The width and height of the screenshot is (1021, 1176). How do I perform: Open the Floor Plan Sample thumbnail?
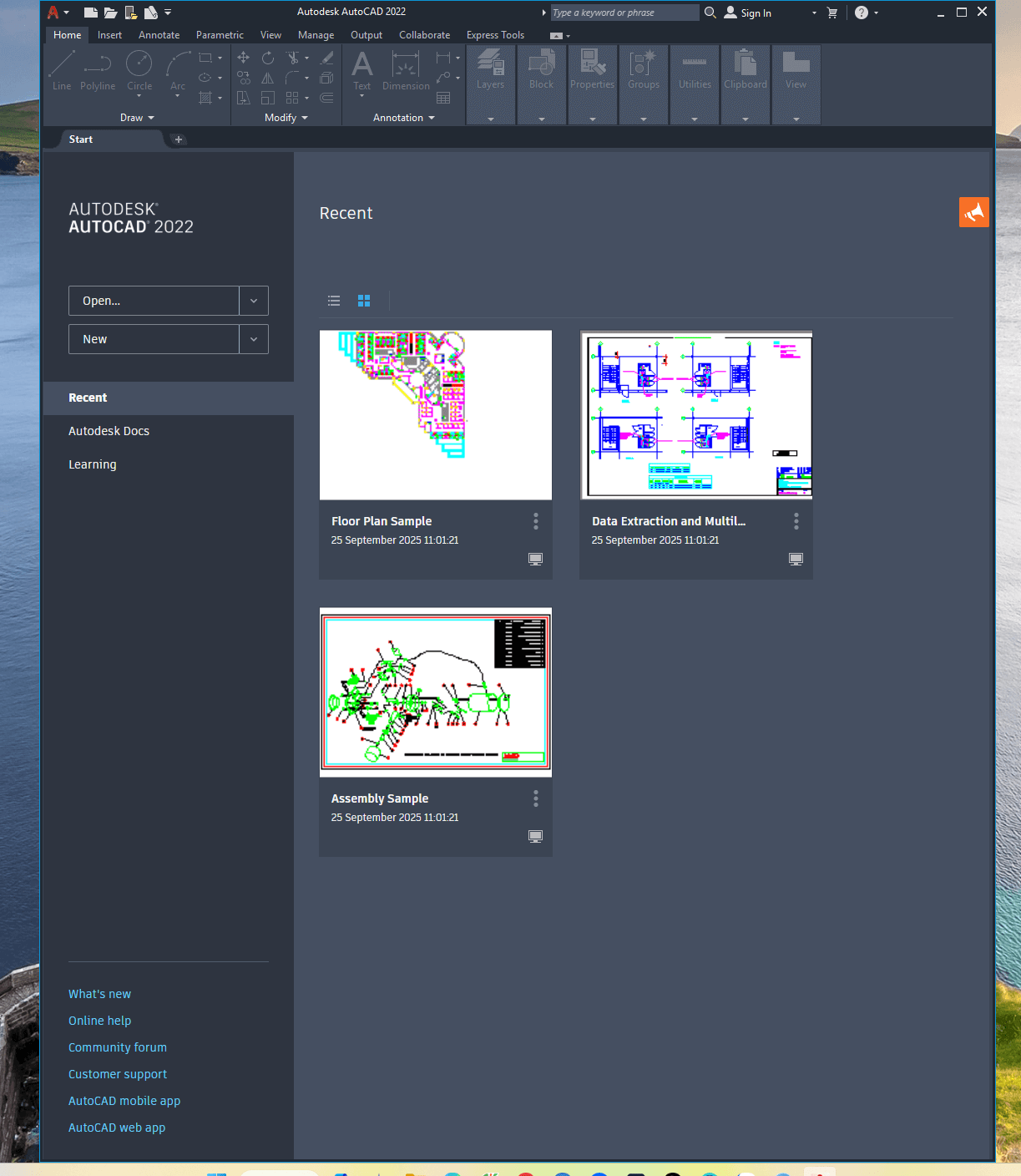(435, 415)
